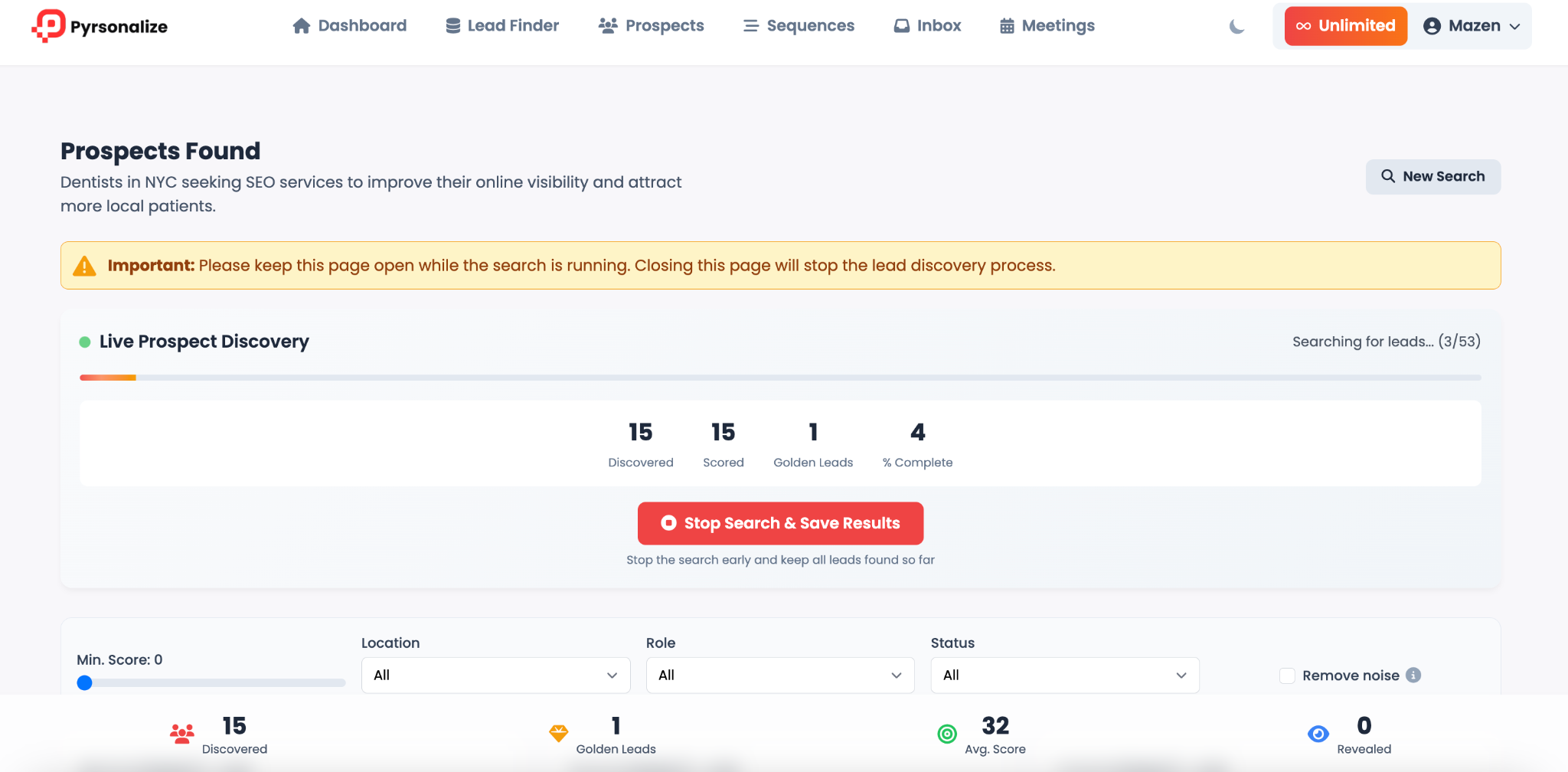This screenshot has height=772, width=1568.
Task: Click the Unlimited plan badge
Action: pos(1345,26)
